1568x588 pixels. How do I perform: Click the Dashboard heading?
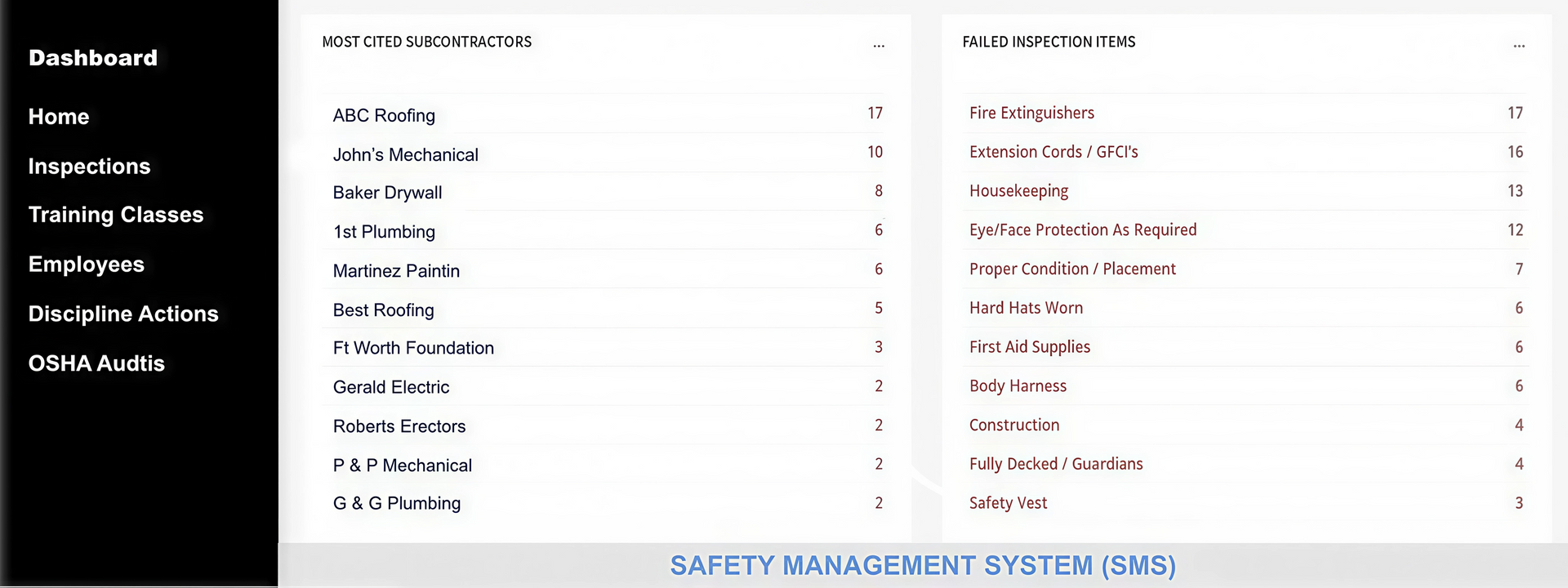(x=93, y=58)
